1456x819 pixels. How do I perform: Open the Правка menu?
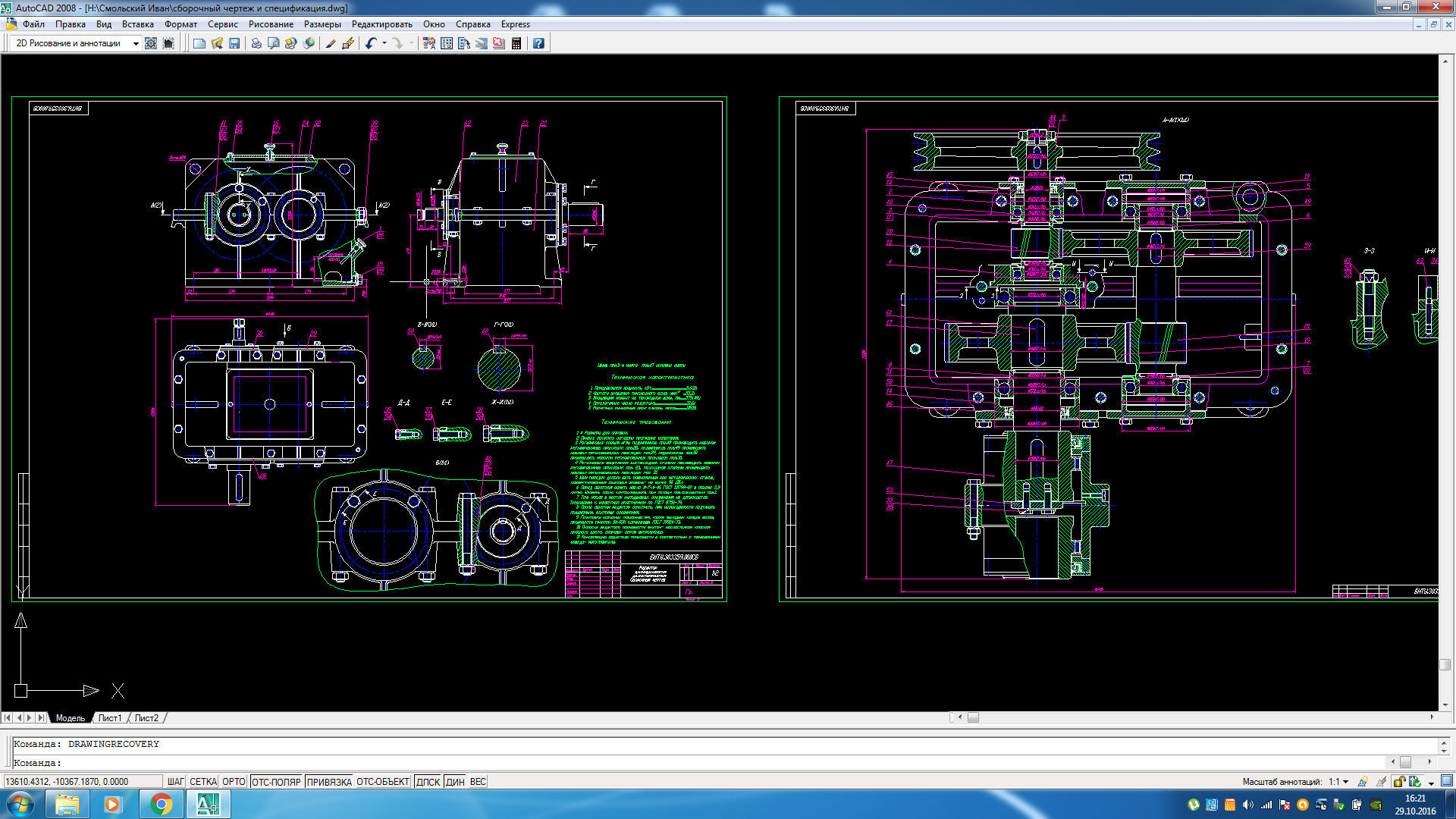pos(70,24)
